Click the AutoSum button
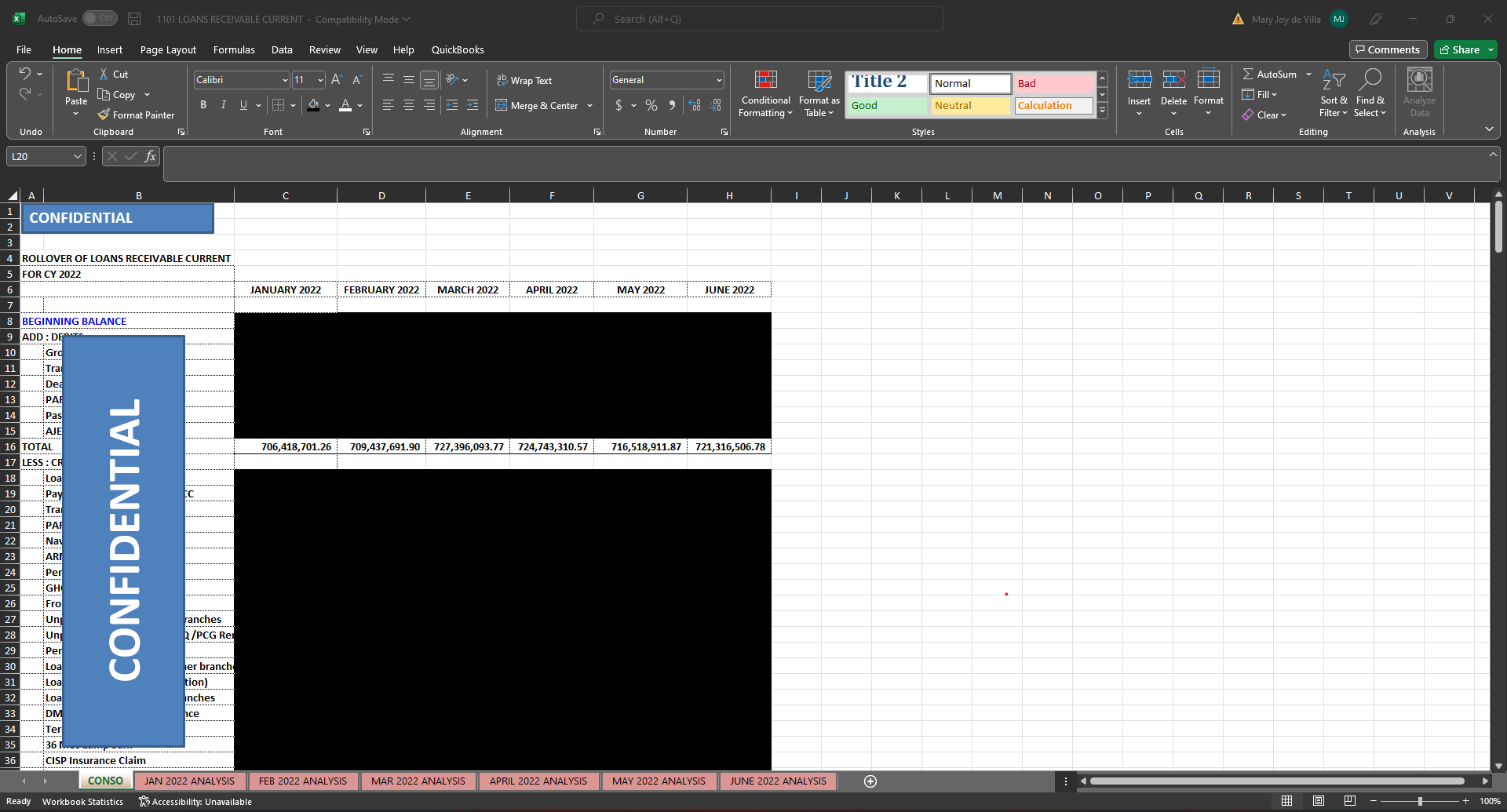The height and width of the screenshot is (812, 1507). [x=1269, y=74]
